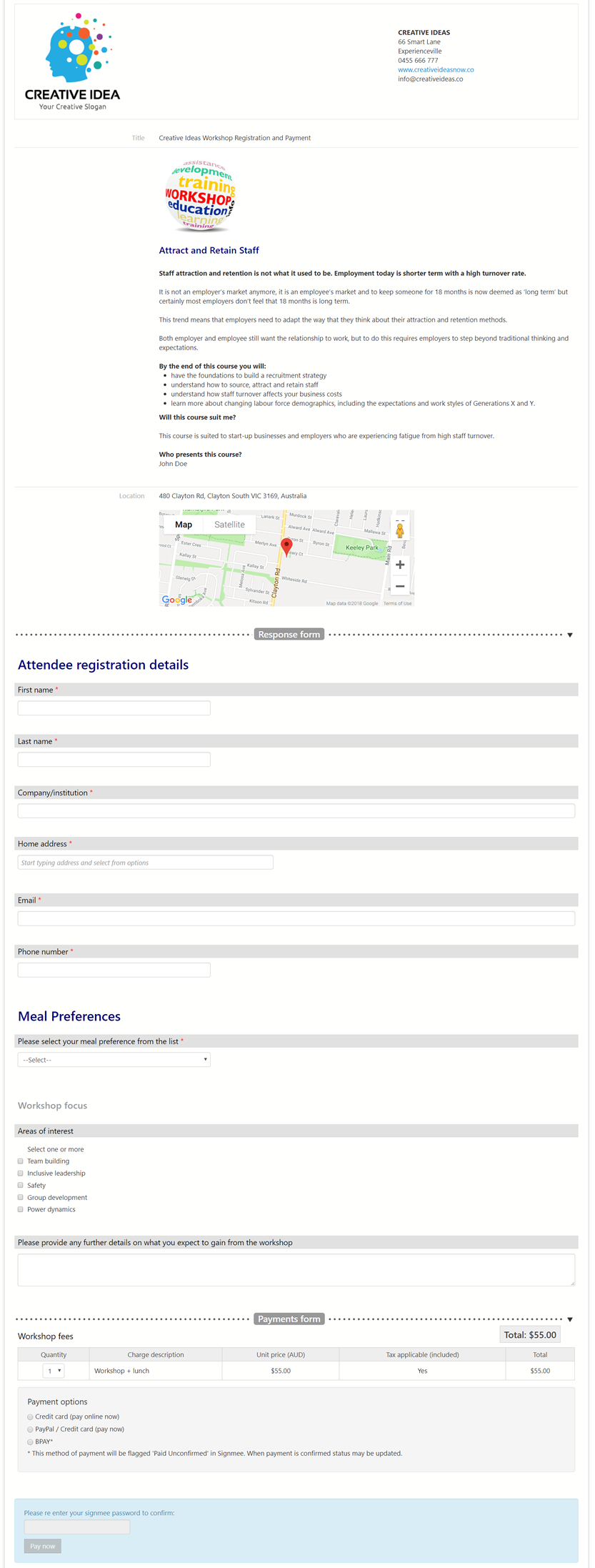Click the signmee password confirmation field

77,1527
